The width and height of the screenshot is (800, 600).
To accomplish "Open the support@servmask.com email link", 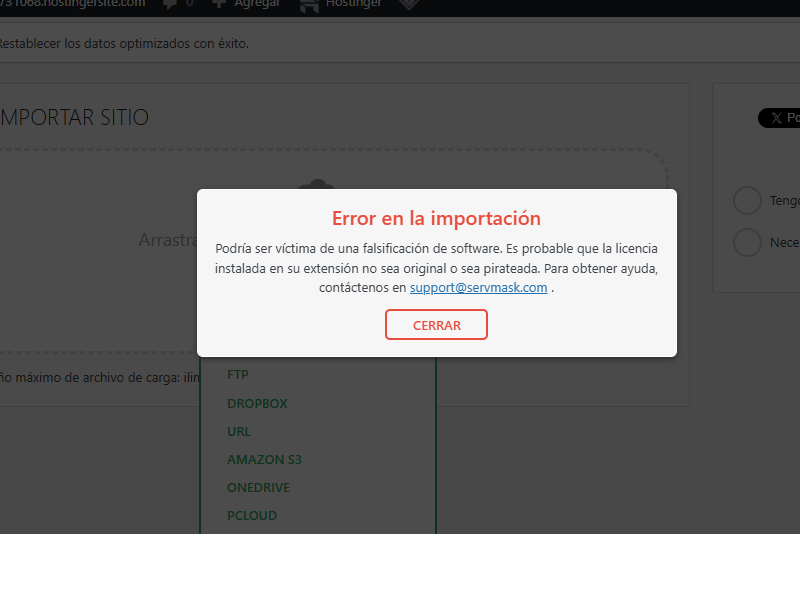I will (x=479, y=288).
